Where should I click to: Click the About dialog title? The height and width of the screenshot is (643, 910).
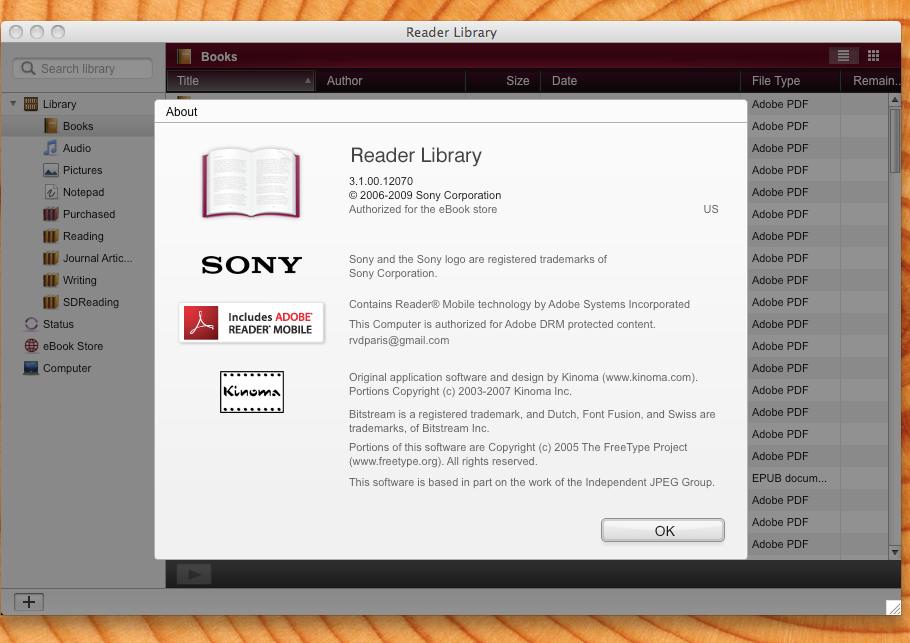181,111
